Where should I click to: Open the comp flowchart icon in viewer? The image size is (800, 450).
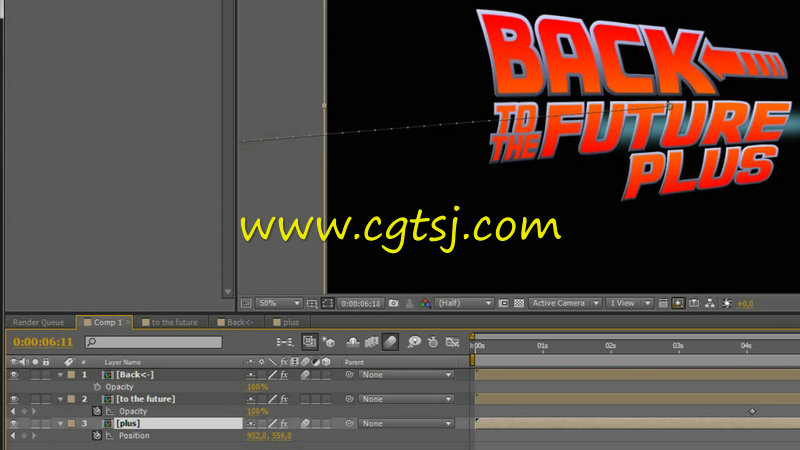pos(710,303)
